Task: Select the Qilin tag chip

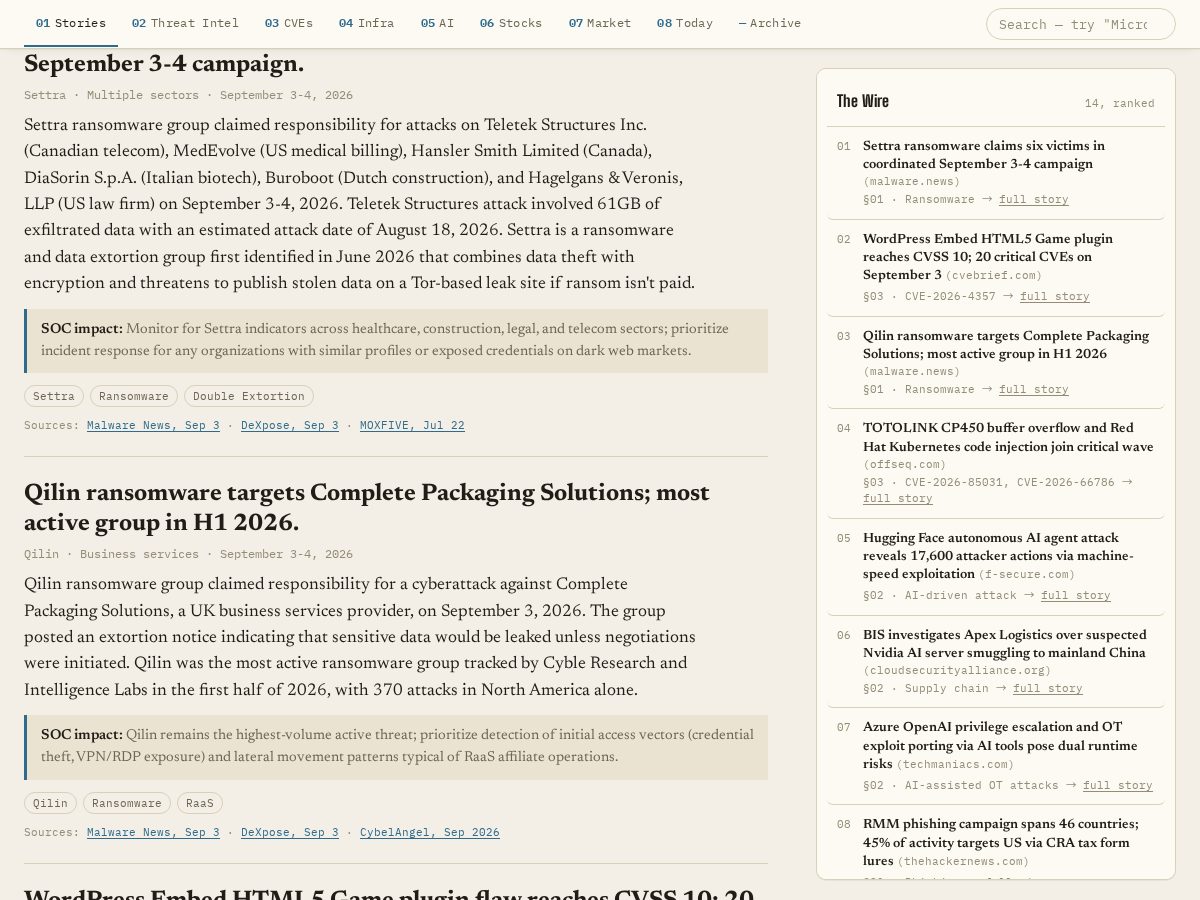Action: point(50,803)
